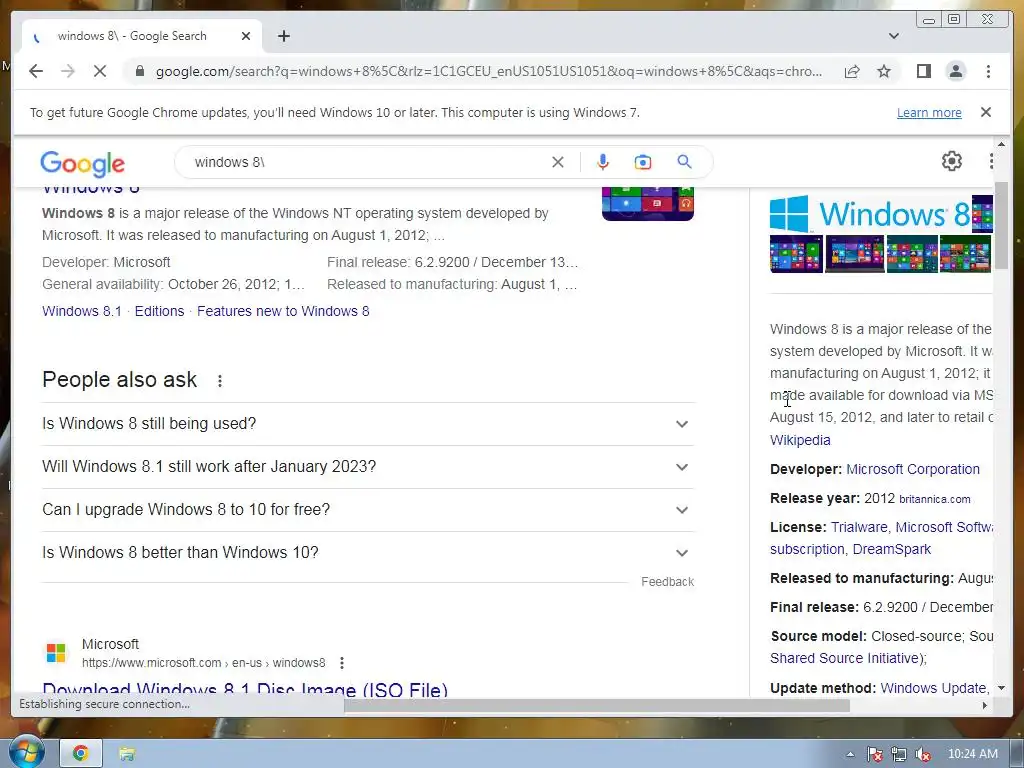The image size is (1024, 768).
Task: Click the vertical scrollbar up arrow
Action: pyautogui.click(x=1001, y=144)
